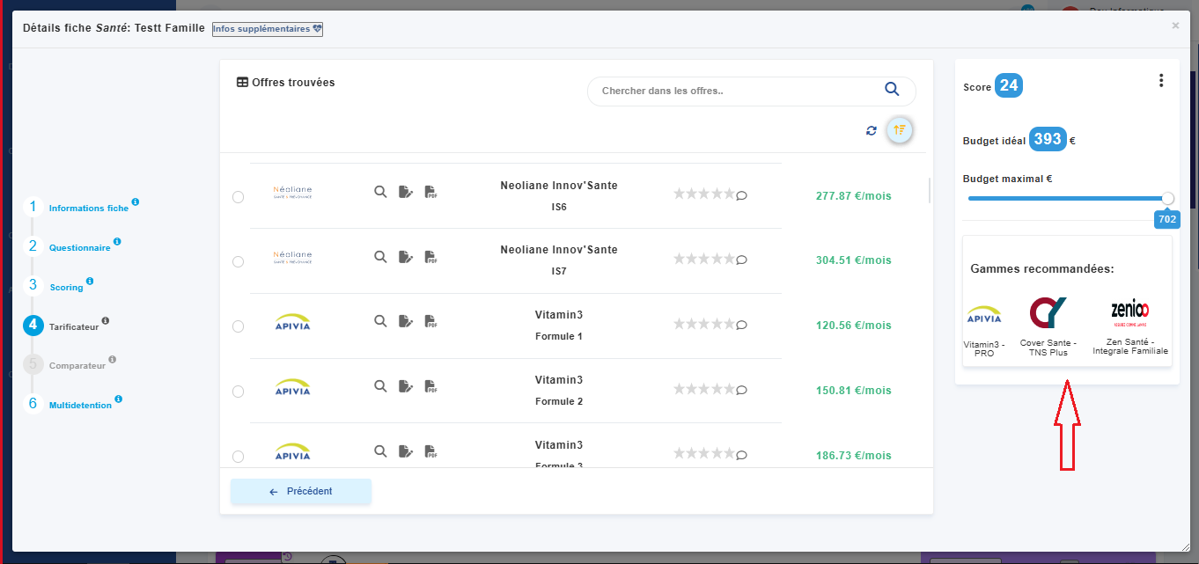
Task: Open the three-dot menu in Score panel
Action: pos(1161,81)
